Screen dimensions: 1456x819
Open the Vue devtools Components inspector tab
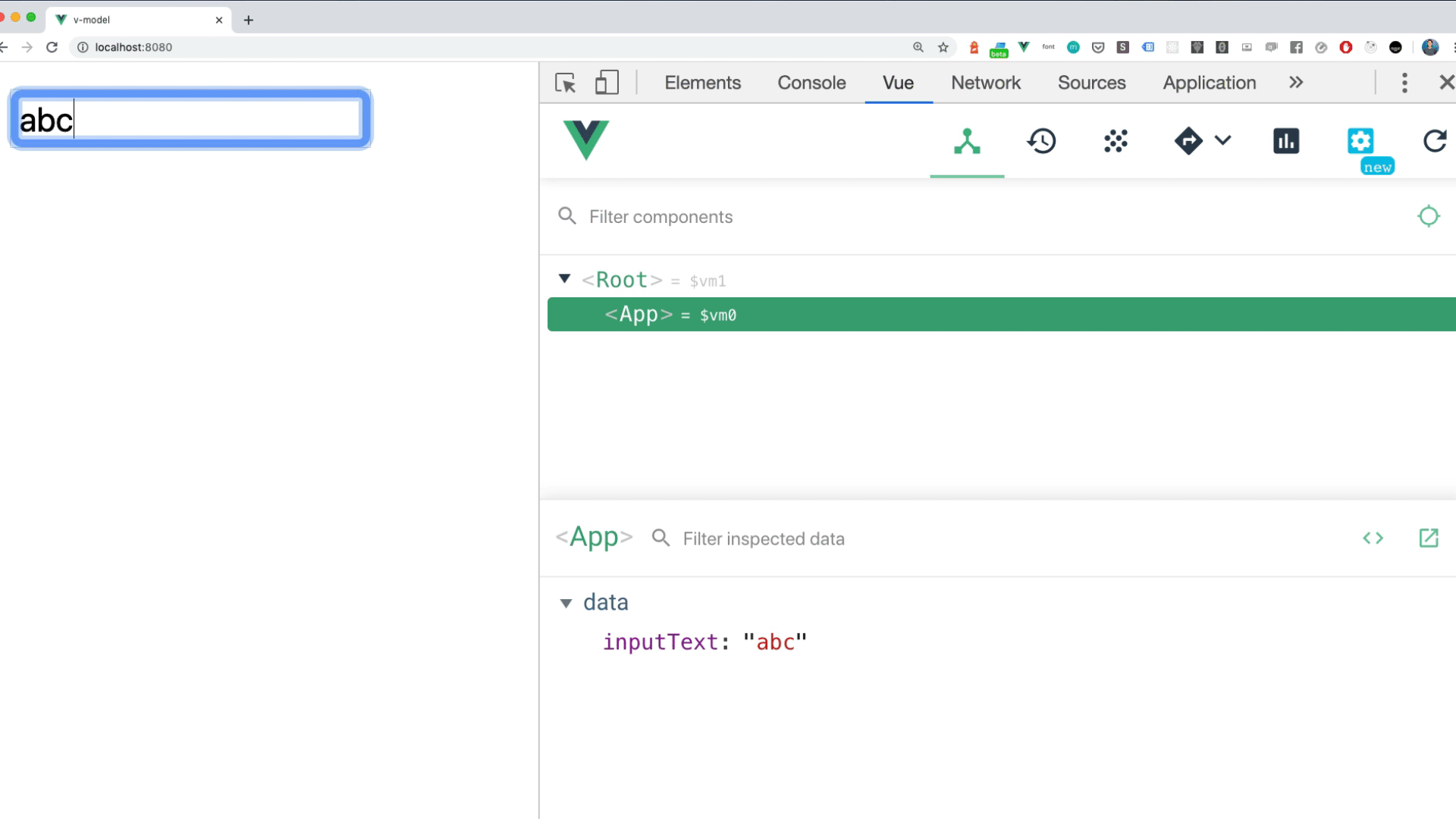967,142
